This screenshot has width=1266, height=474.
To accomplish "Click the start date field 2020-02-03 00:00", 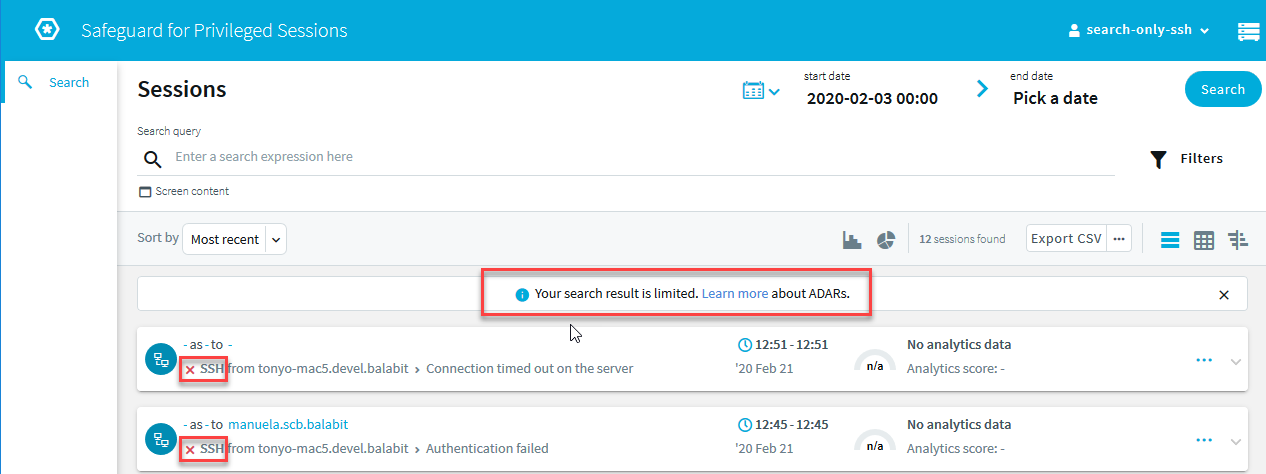I will point(871,98).
